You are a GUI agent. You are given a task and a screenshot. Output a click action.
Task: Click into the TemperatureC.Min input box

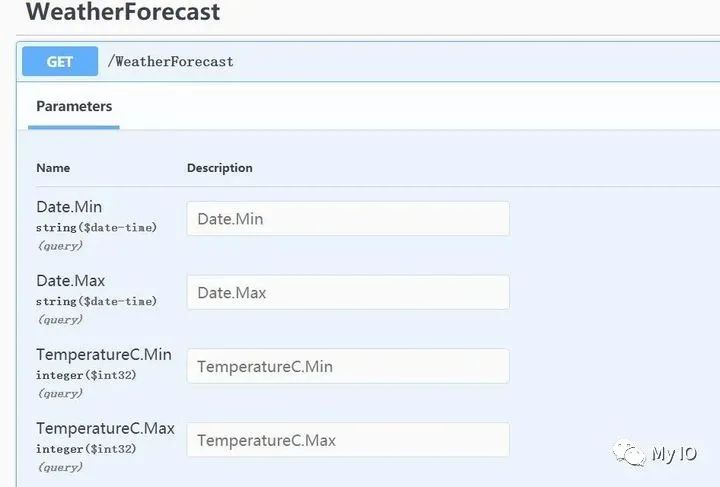[x=348, y=366]
